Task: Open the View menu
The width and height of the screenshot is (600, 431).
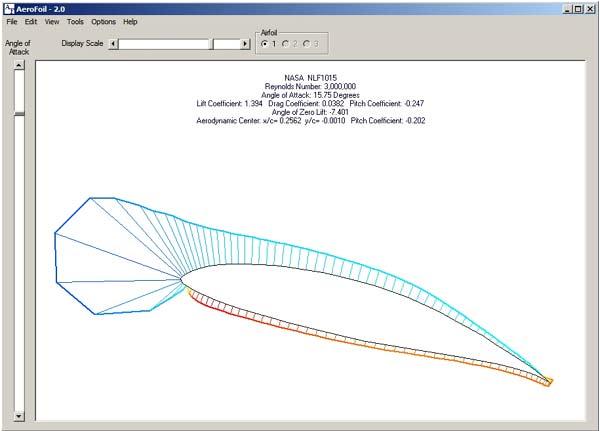Action: [x=52, y=22]
